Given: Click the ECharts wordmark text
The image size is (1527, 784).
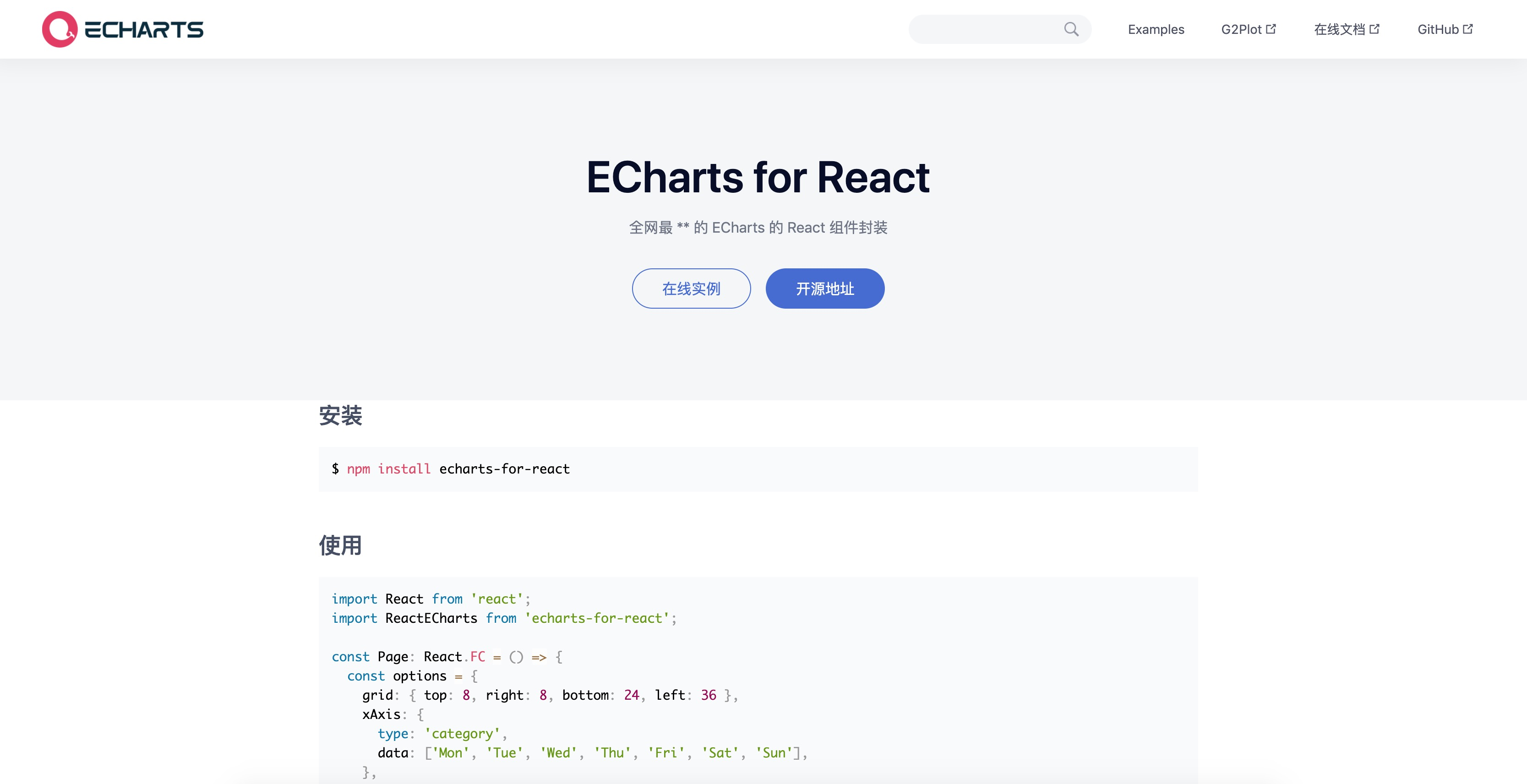Looking at the screenshot, I should click(145, 29).
